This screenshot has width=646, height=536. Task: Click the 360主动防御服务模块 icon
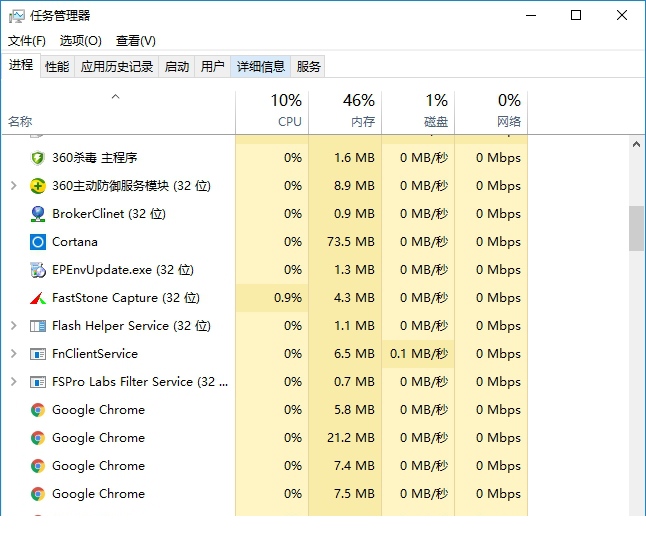37,186
